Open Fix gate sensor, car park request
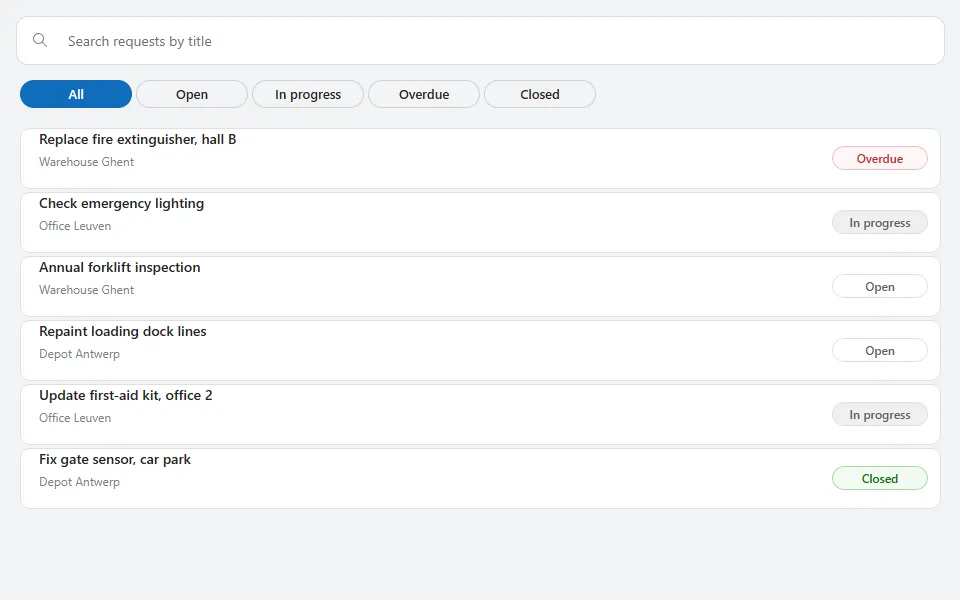This screenshot has height=600, width=960. point(480,478)
